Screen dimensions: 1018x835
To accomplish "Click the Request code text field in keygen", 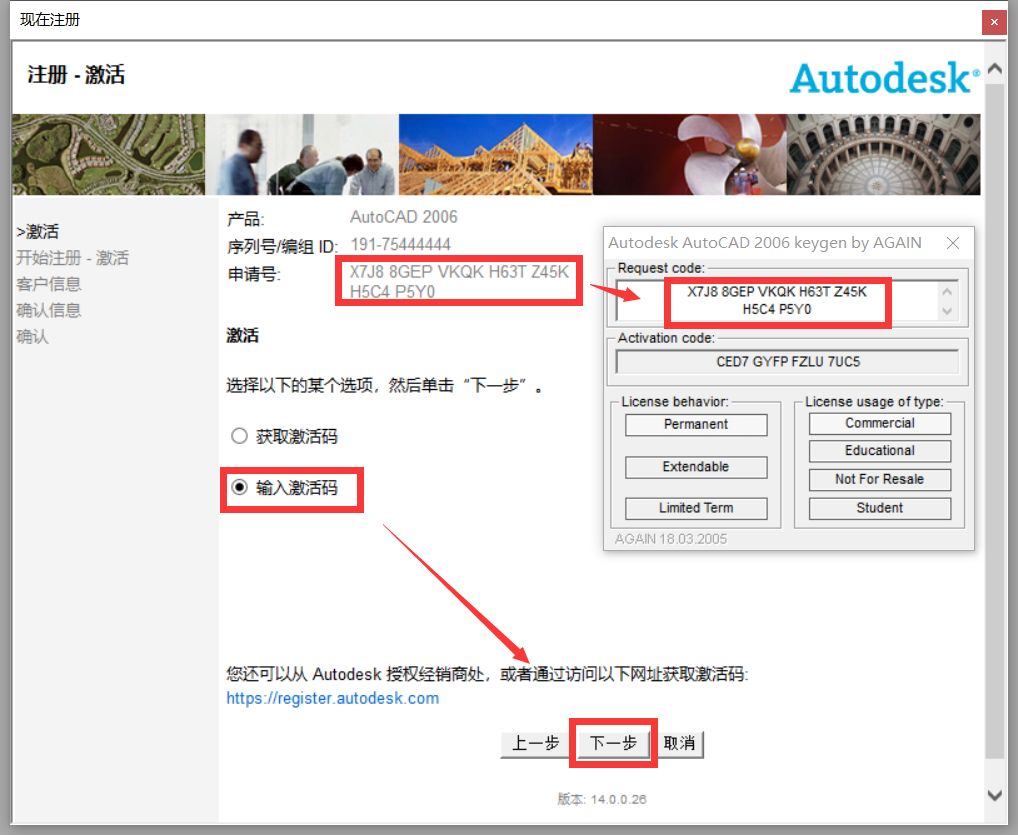I will (776, 301).
